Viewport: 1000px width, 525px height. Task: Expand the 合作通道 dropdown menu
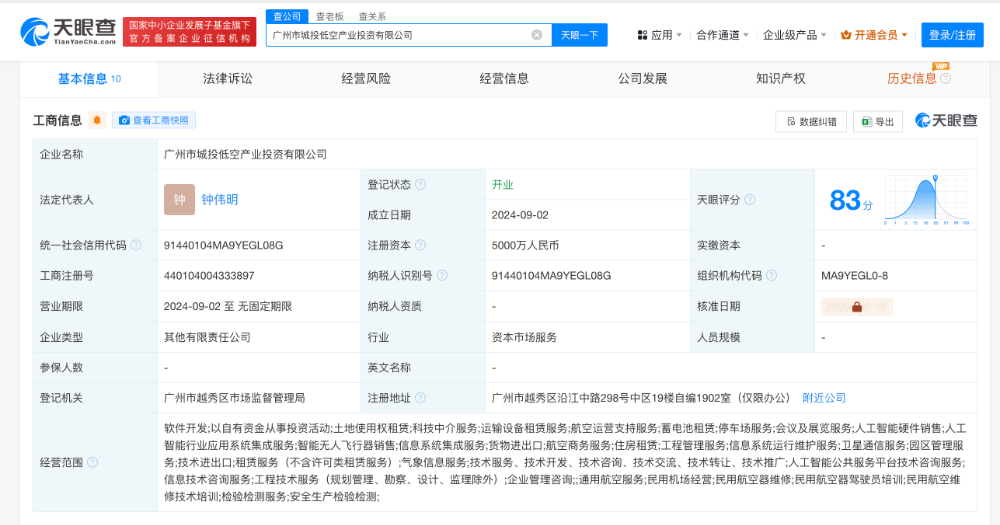point(722,35)
